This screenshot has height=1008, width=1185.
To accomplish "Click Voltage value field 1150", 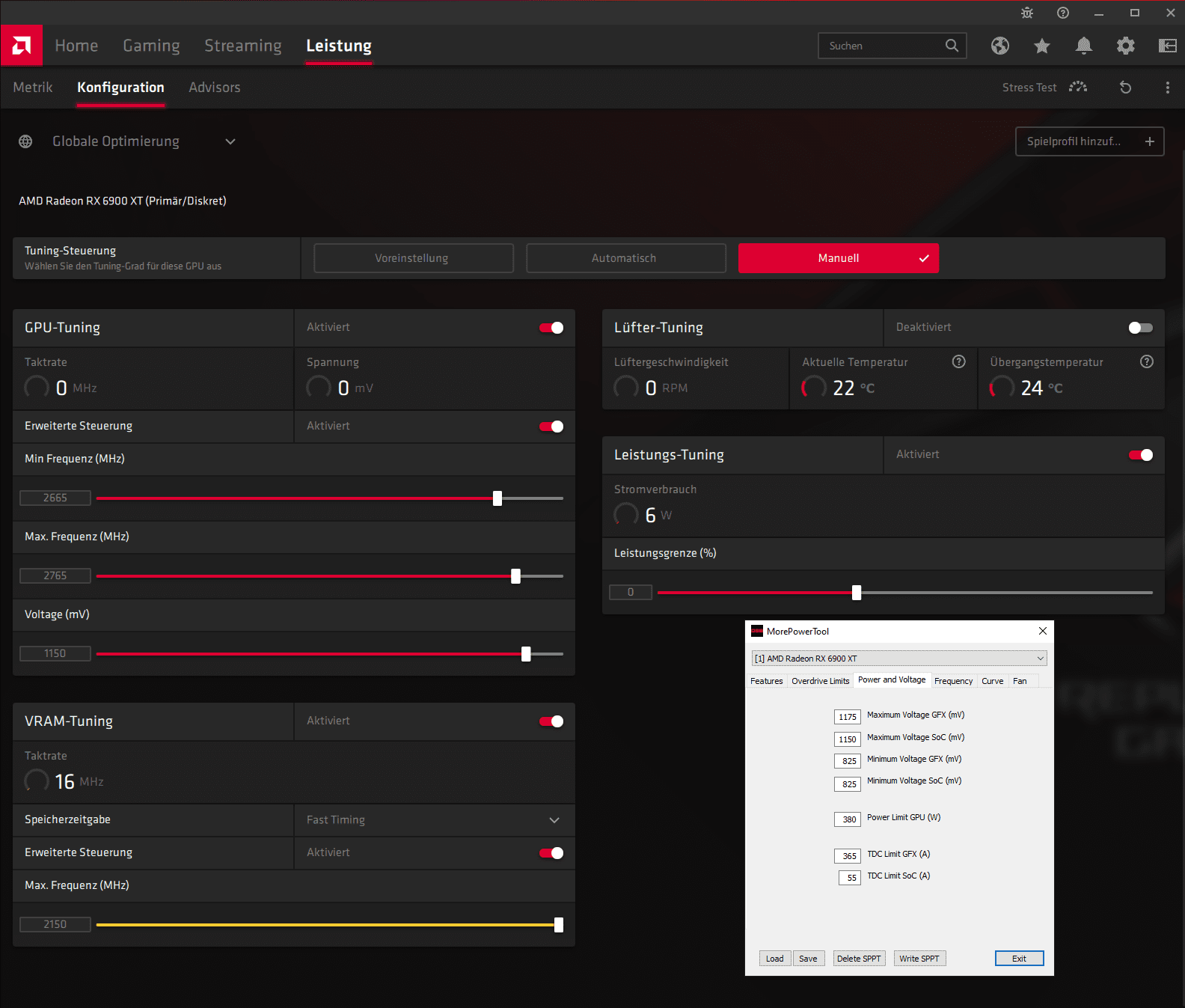I will tap(55, 653).
